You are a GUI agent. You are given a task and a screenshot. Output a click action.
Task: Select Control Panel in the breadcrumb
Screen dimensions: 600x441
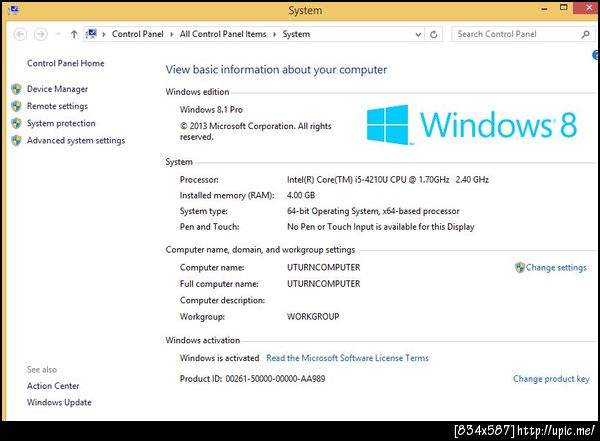tap(137, 34)
